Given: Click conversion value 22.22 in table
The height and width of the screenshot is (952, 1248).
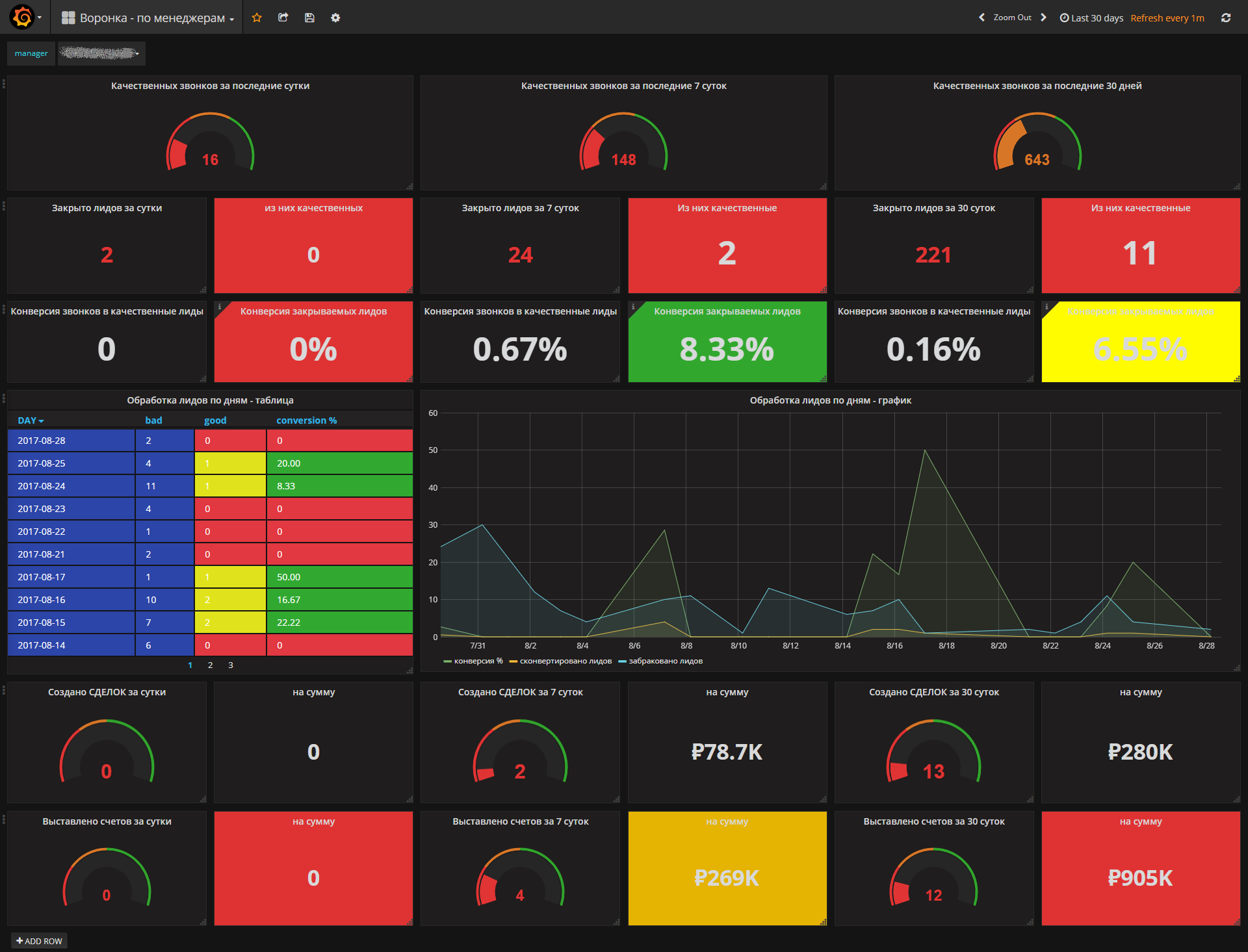Looking at the screenshot, I should click(x=340, y=623).
